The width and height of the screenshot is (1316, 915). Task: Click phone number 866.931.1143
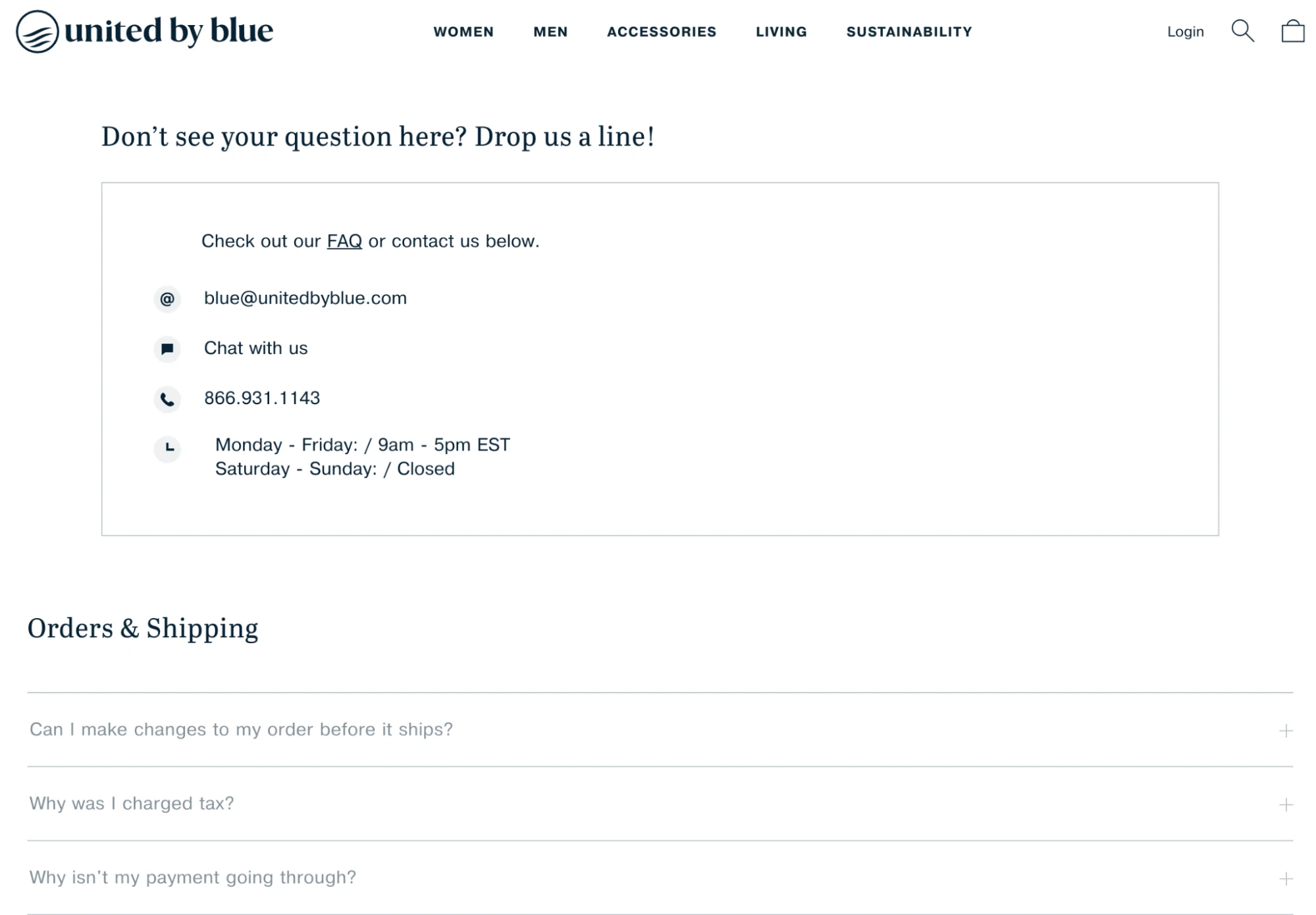(261, 398)
